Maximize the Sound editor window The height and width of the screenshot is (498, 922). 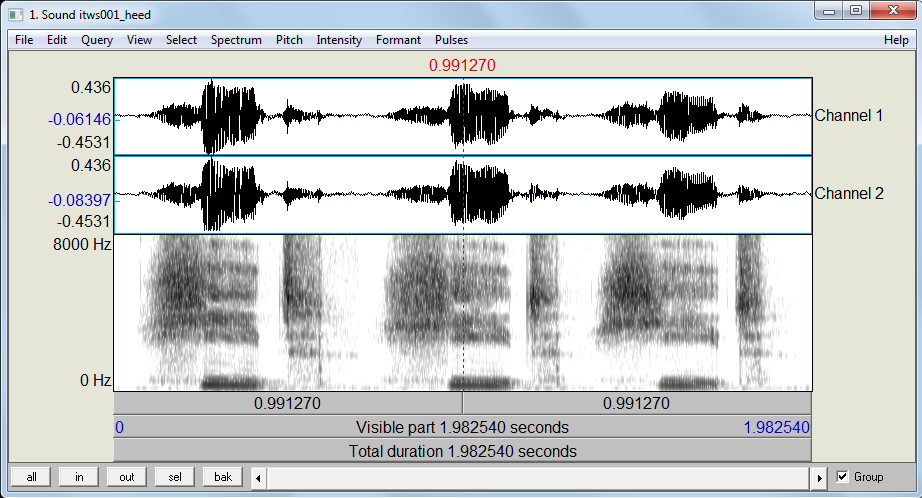click(x=856, y=11)
